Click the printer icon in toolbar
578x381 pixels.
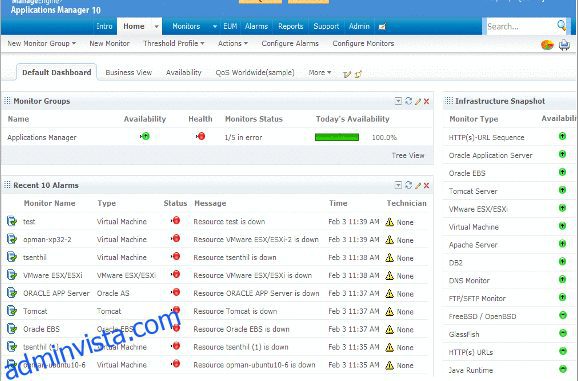(x=564, y=45)
